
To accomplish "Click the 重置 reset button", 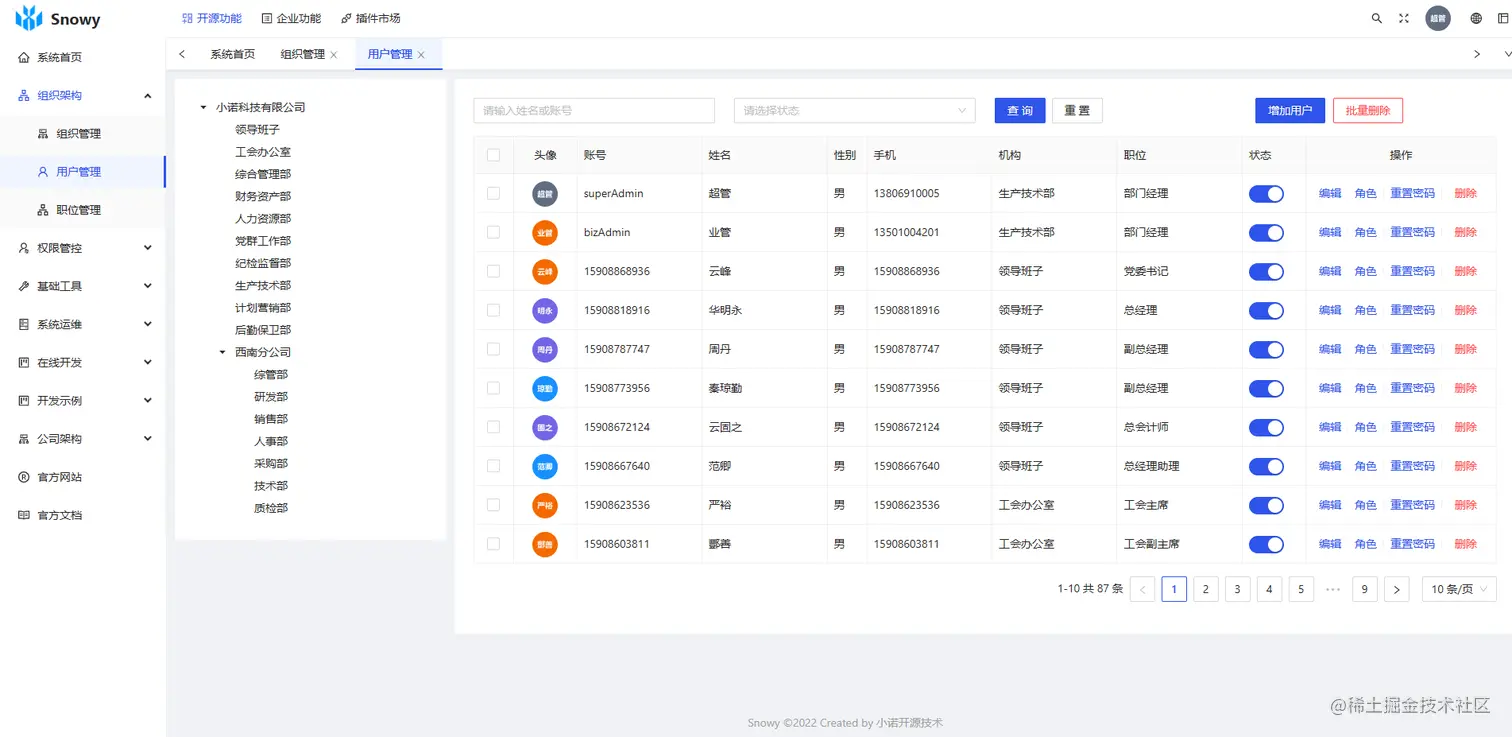I will (x=1077, y=110).
